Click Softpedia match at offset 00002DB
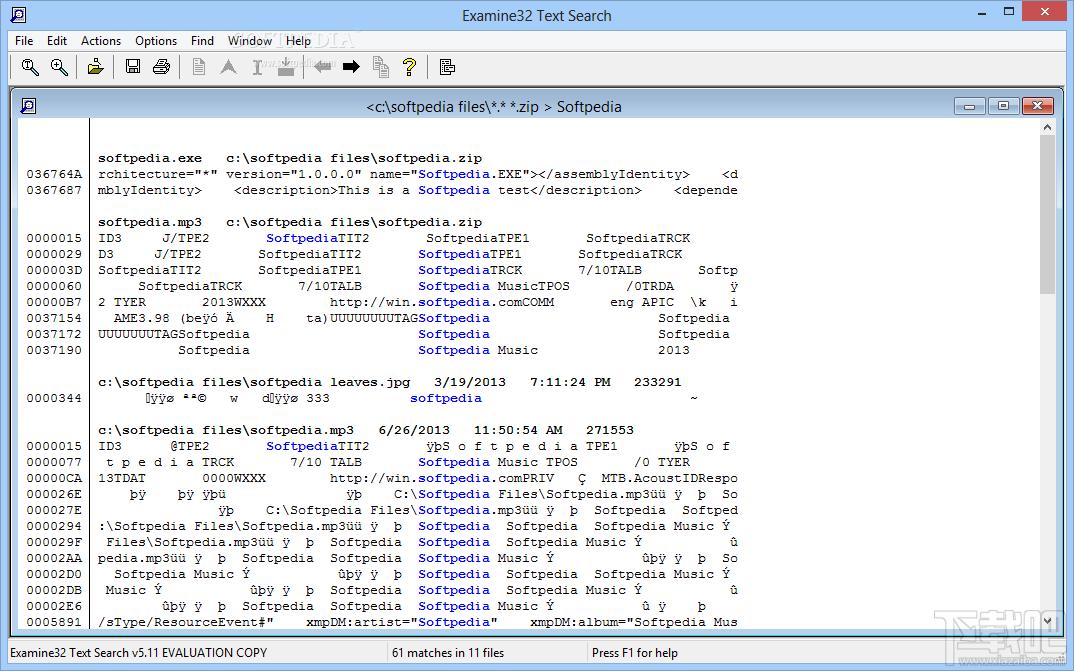 [x=454, y=590]
